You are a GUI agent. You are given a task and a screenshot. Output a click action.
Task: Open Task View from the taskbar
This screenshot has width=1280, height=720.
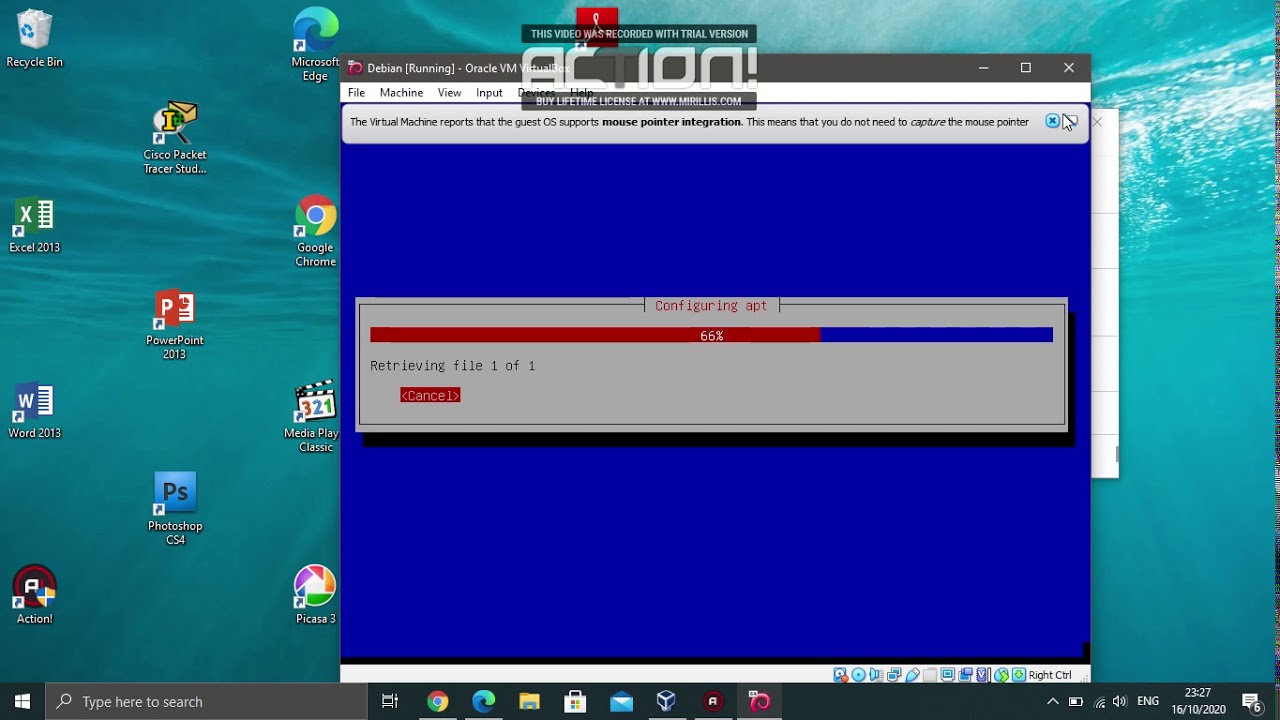pos(390,702)
